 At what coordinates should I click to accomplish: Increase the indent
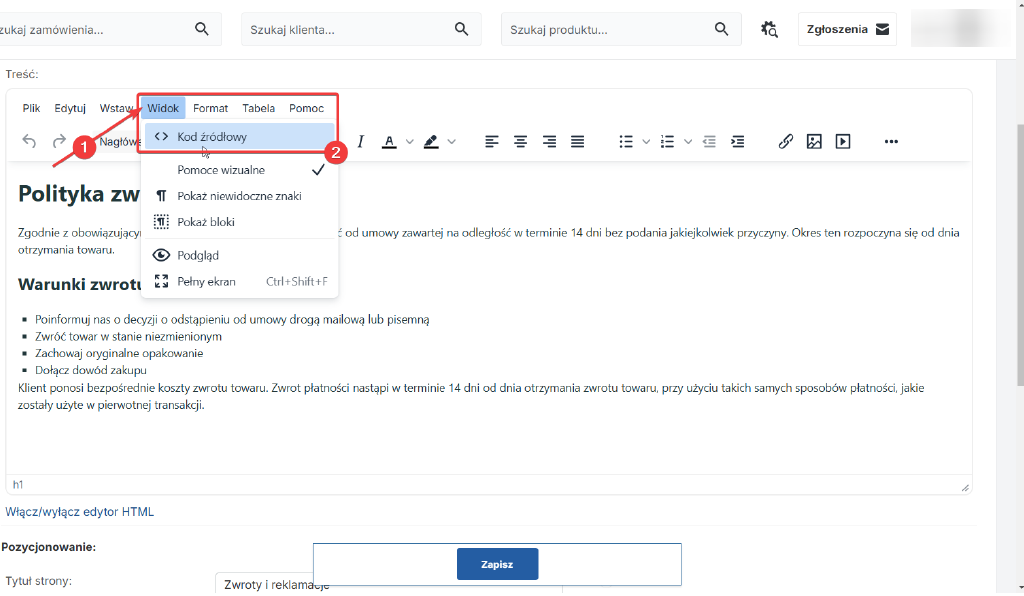737,142
